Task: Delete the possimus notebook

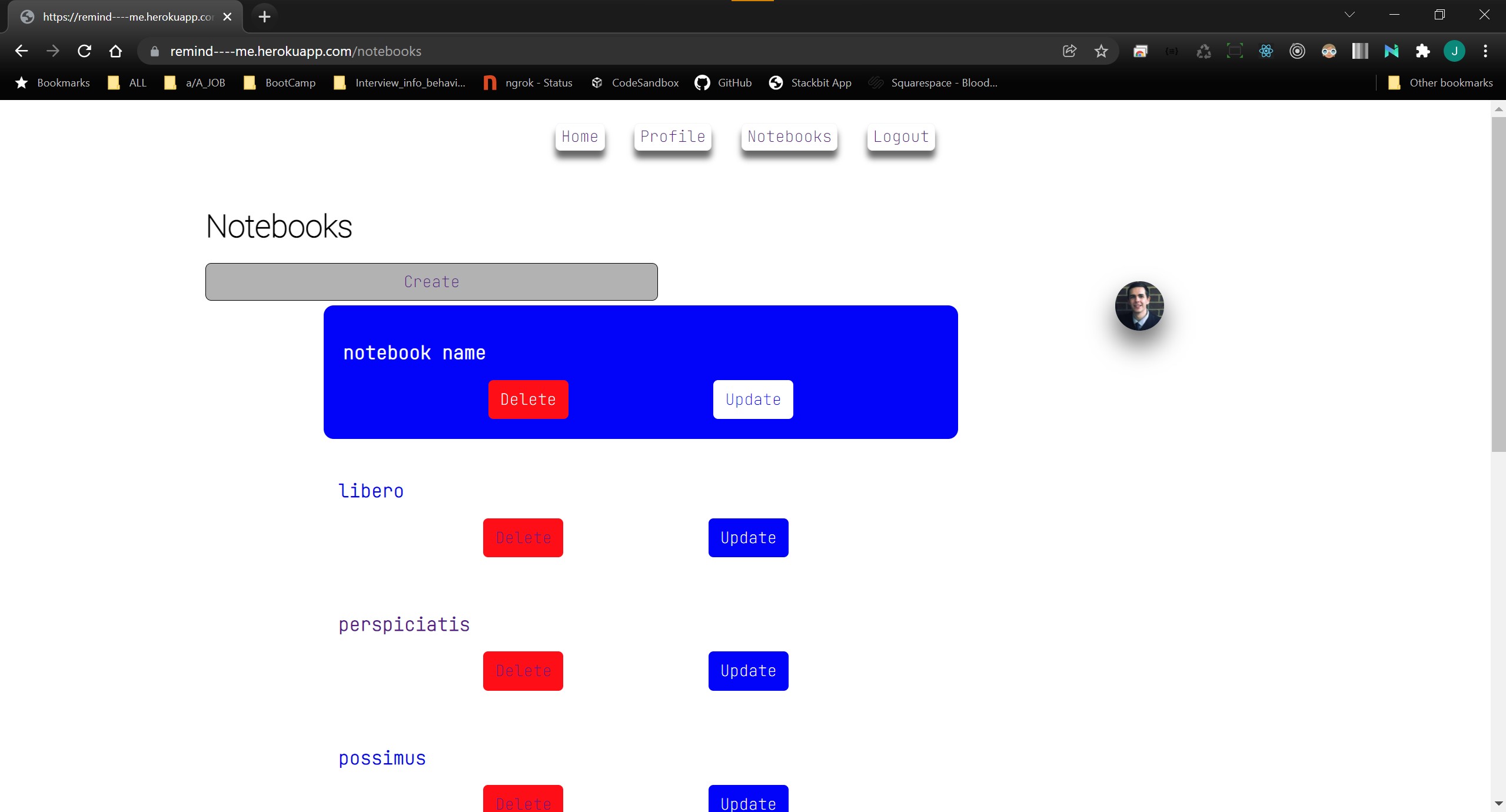Action: pos(523,799)
